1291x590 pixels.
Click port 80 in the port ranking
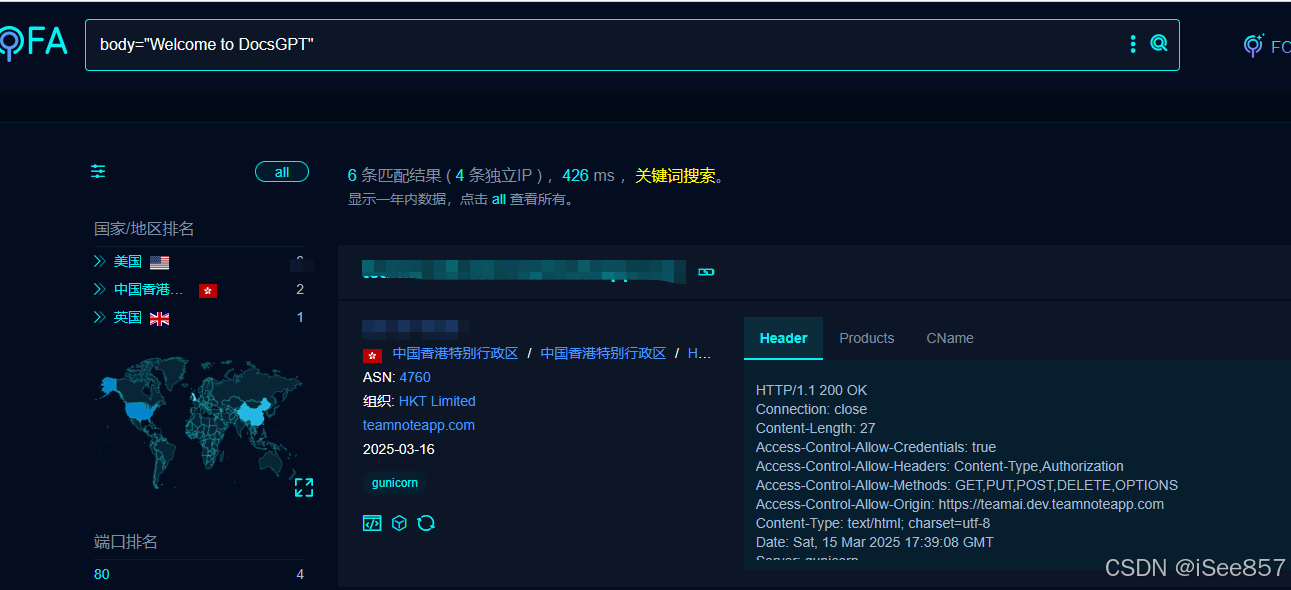(x=102, y=574)
